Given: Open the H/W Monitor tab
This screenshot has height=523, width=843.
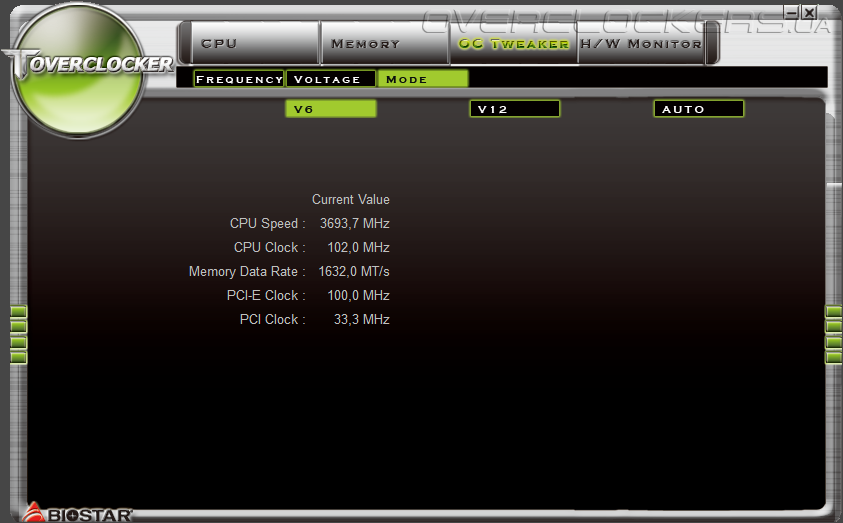Looking at the screenshot, I should pyautogui.click(x=641, y=43).
